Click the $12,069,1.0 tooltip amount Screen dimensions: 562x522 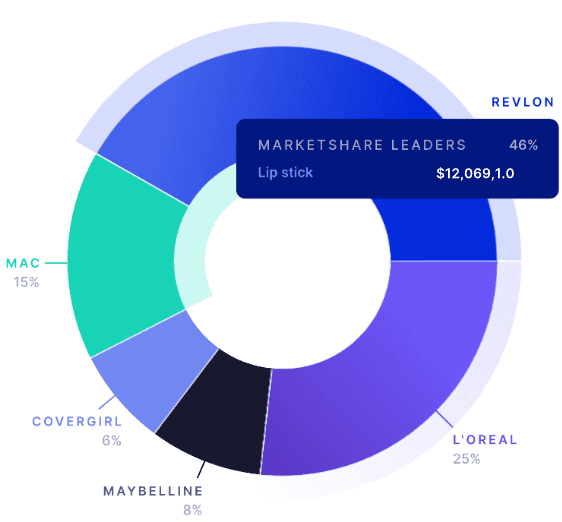475,174
